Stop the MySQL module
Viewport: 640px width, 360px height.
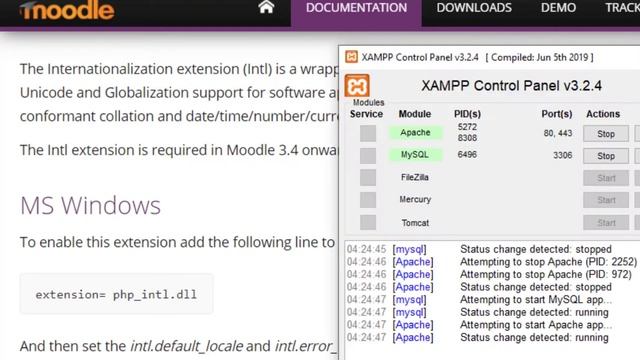tap(606, 156)
